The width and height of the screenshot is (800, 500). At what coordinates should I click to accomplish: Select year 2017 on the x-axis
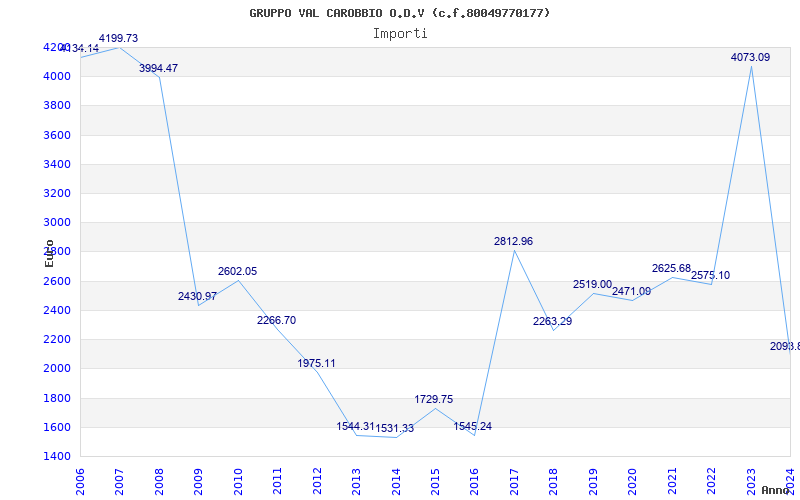click(514, 482)
